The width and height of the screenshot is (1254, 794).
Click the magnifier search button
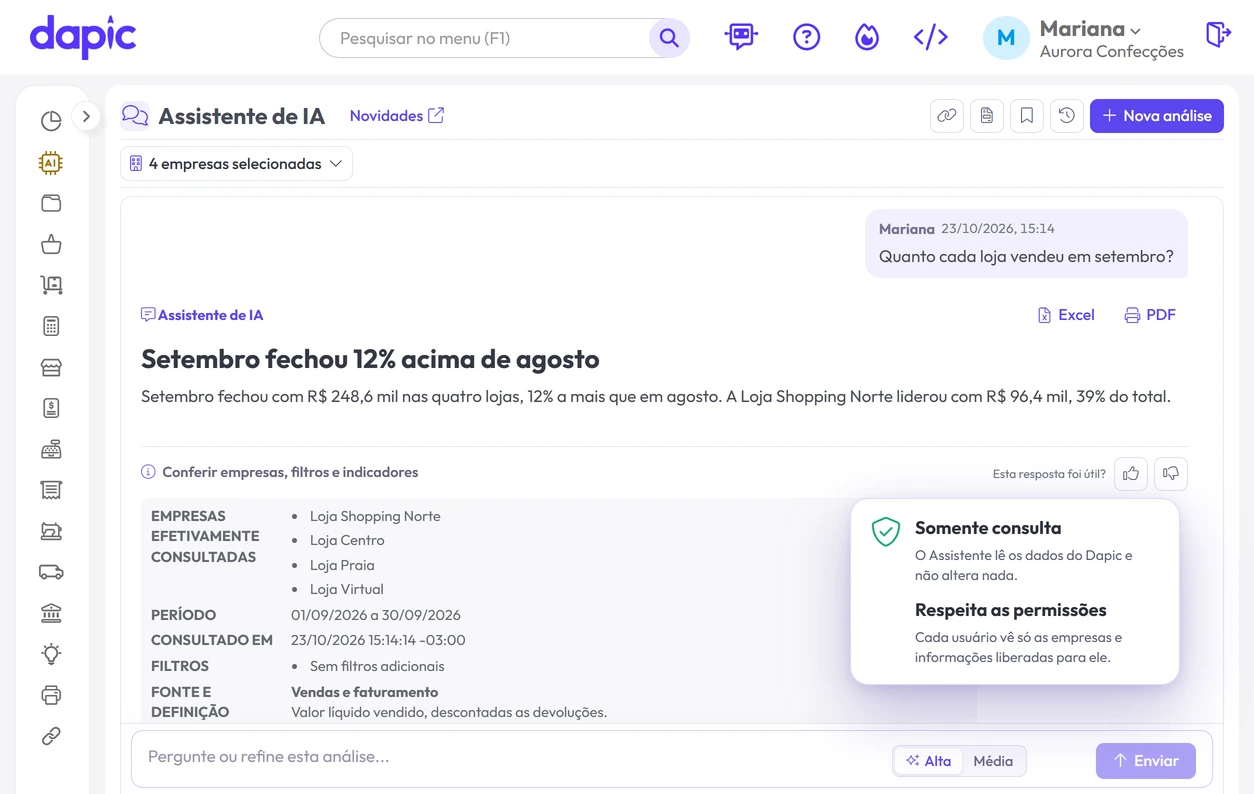(669, 38)
